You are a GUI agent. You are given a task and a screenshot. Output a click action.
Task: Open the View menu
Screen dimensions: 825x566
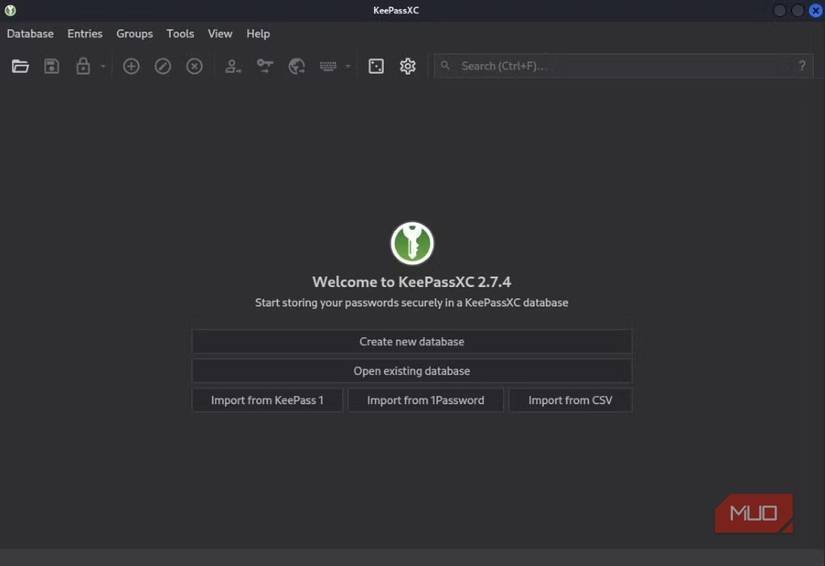tap(220, 34)
